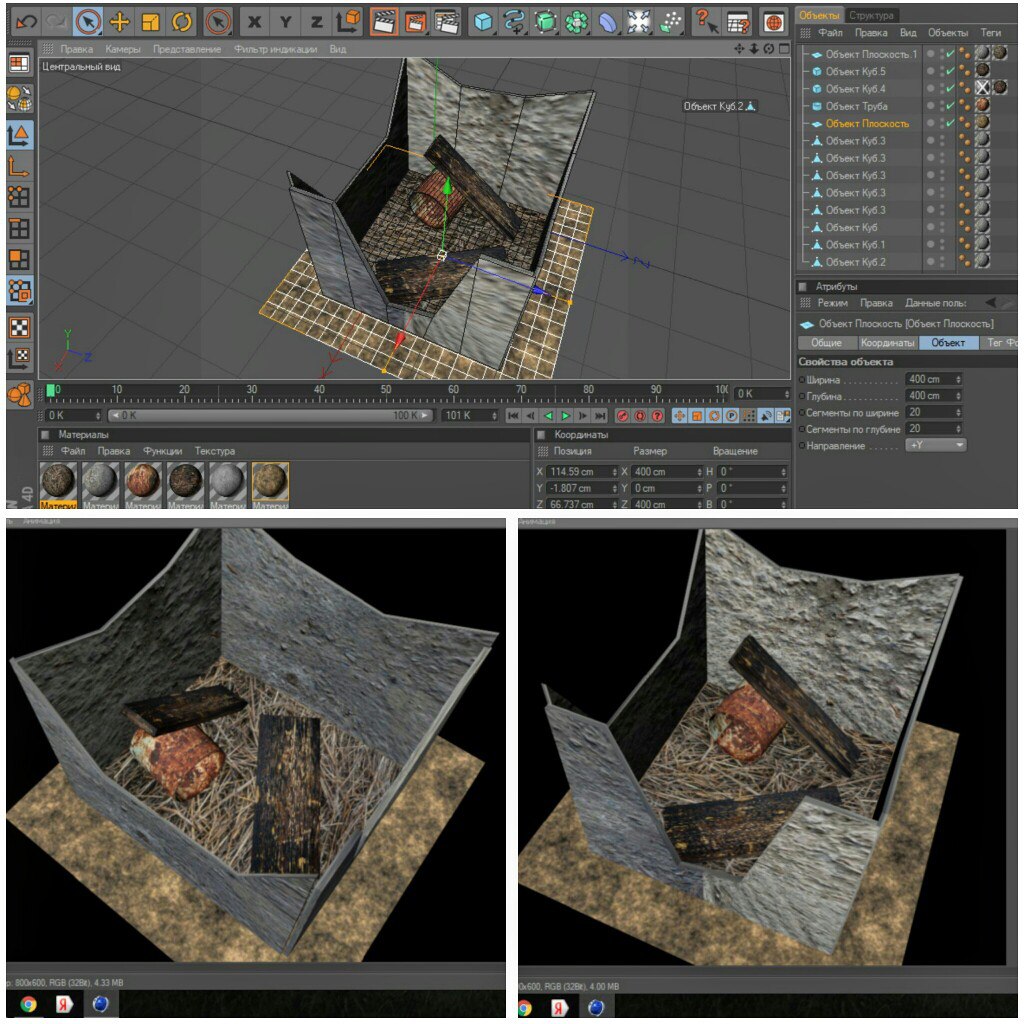
Task: Click Сегменты по глубине stepper arrows
Action: pyautogui.click(x=958, y=428)
